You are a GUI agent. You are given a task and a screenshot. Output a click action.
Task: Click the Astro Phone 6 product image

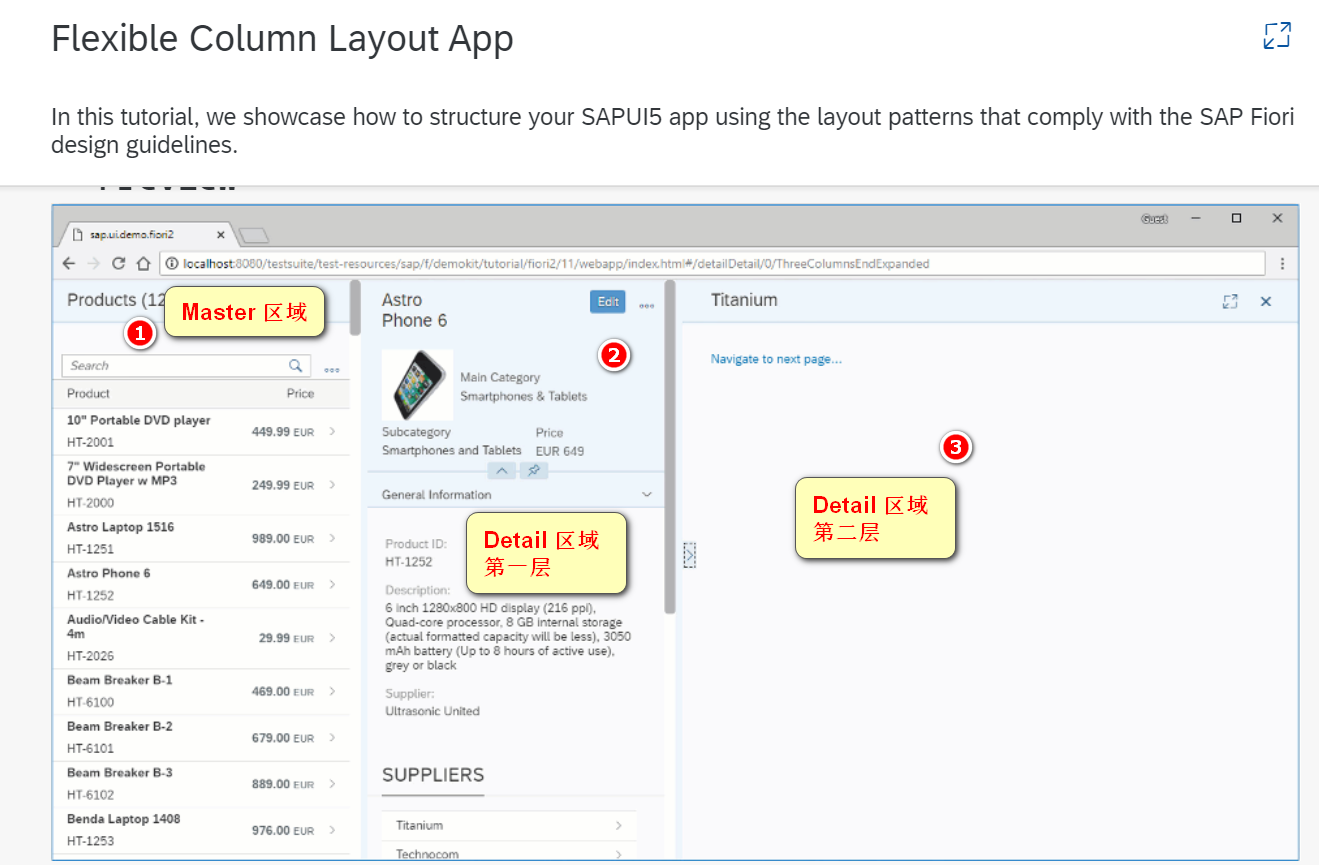pos(417,385)
